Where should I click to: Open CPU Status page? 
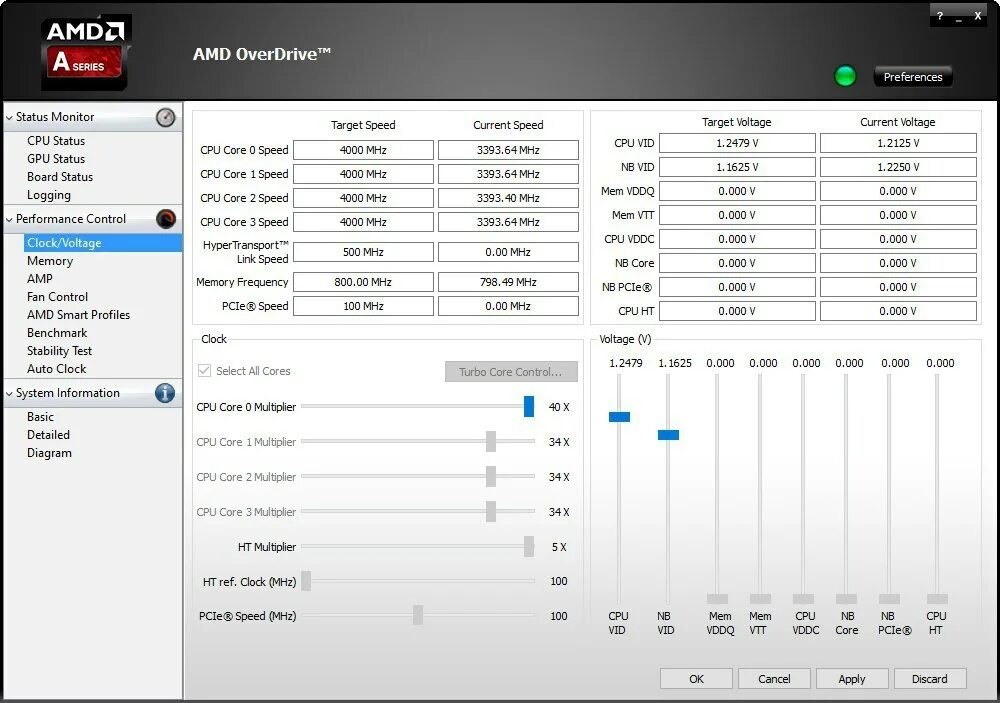tap(56, 140)
